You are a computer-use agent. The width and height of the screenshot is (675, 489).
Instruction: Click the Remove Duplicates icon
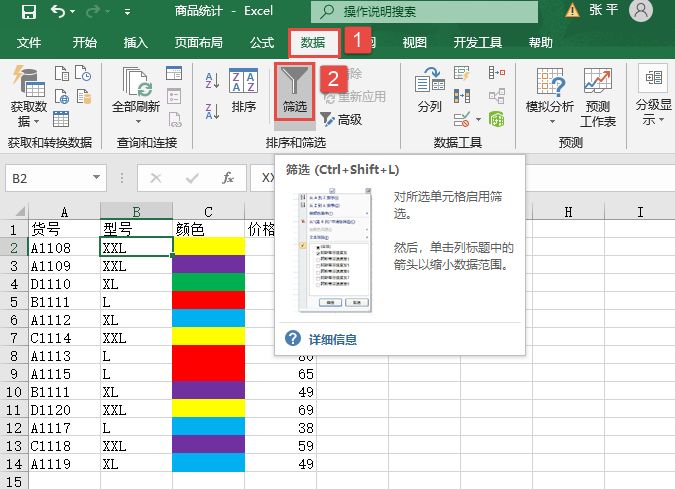point(462,96)
